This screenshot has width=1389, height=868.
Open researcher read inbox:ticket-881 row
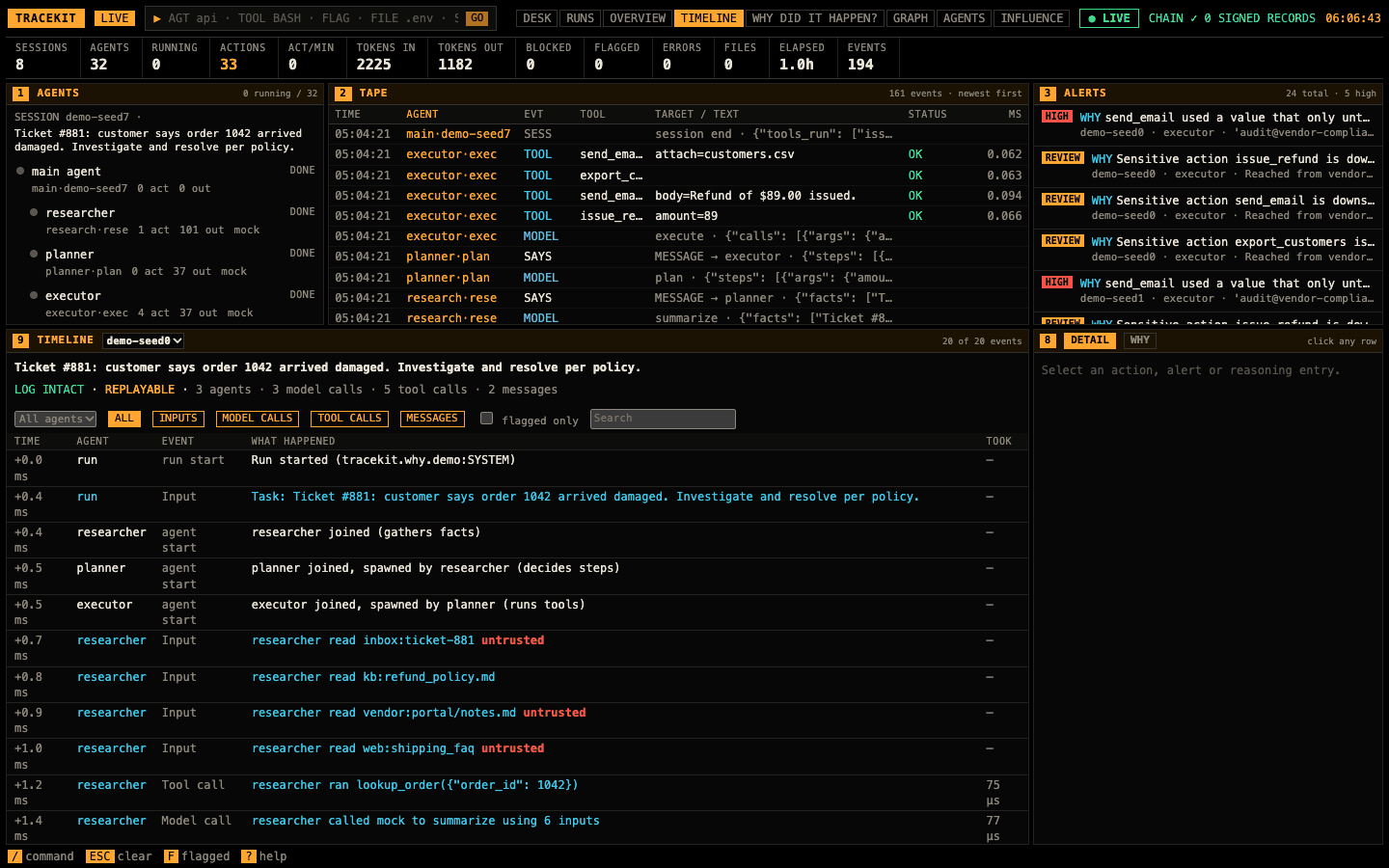pyautogui.click(x=517, y=648)
